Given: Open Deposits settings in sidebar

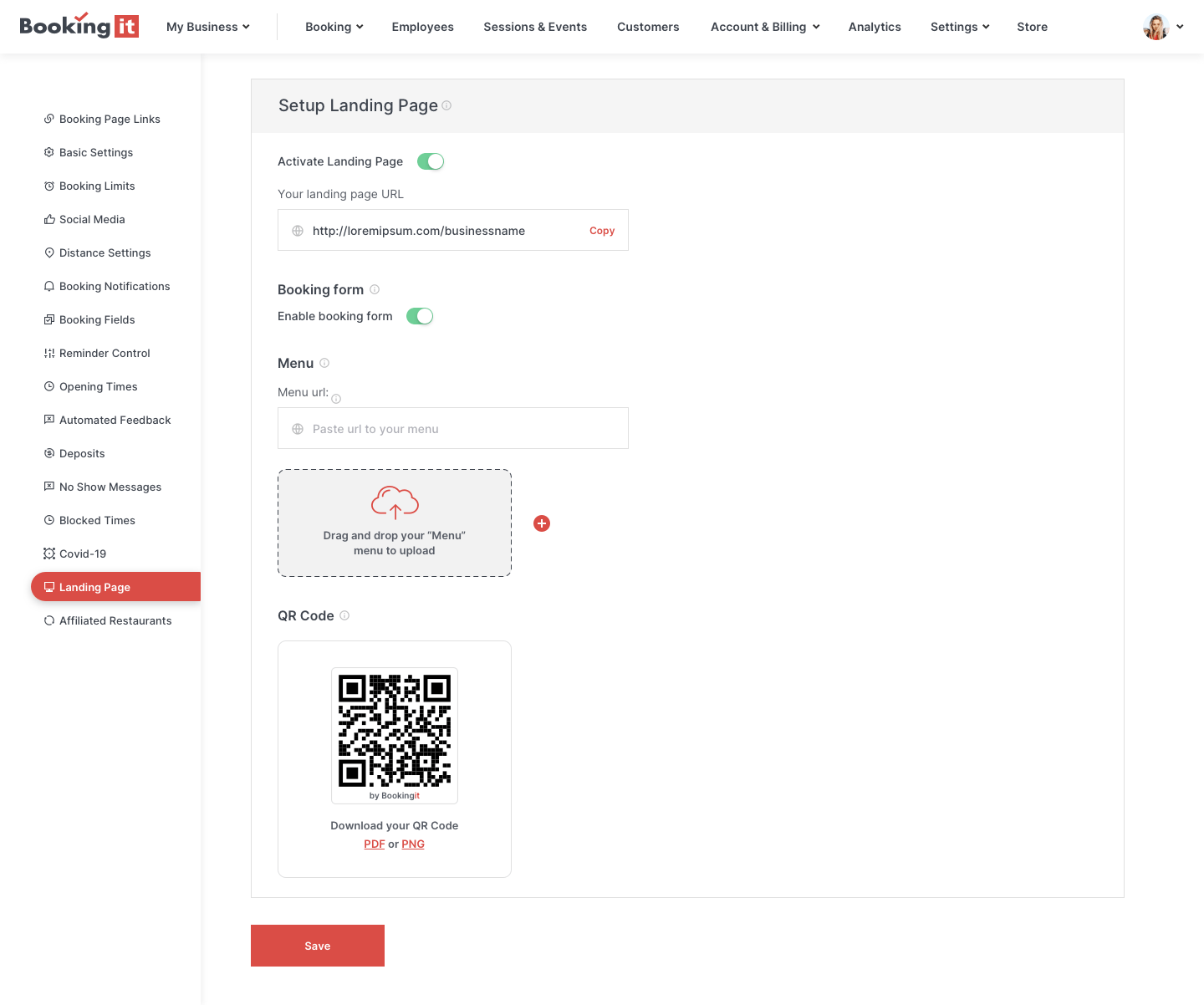Looking at the screenshot, I should [x=82, y=453].
